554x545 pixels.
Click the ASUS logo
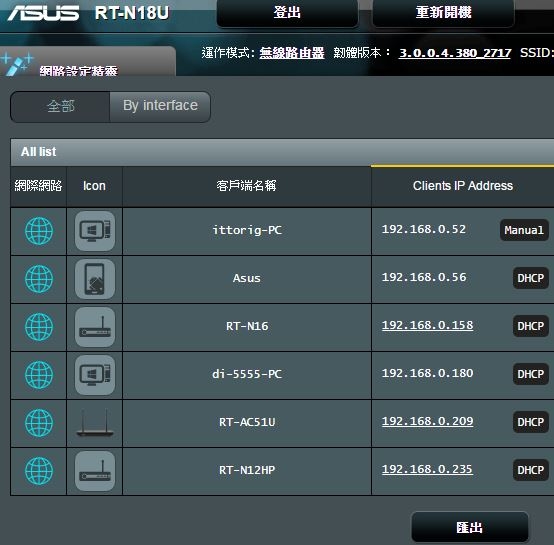point(43,13)
